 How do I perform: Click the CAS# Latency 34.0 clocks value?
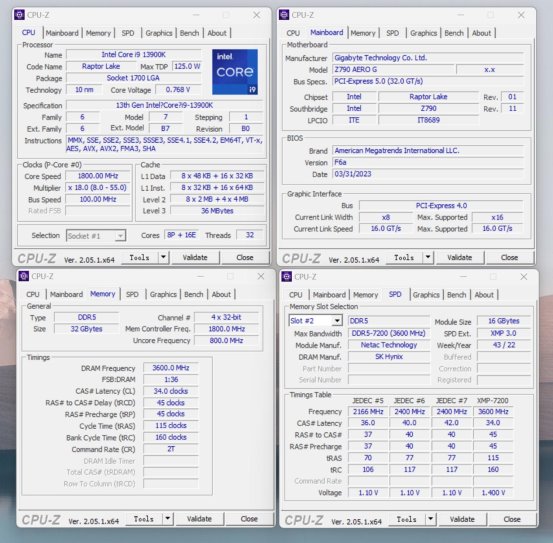click(x=171, y=391)
